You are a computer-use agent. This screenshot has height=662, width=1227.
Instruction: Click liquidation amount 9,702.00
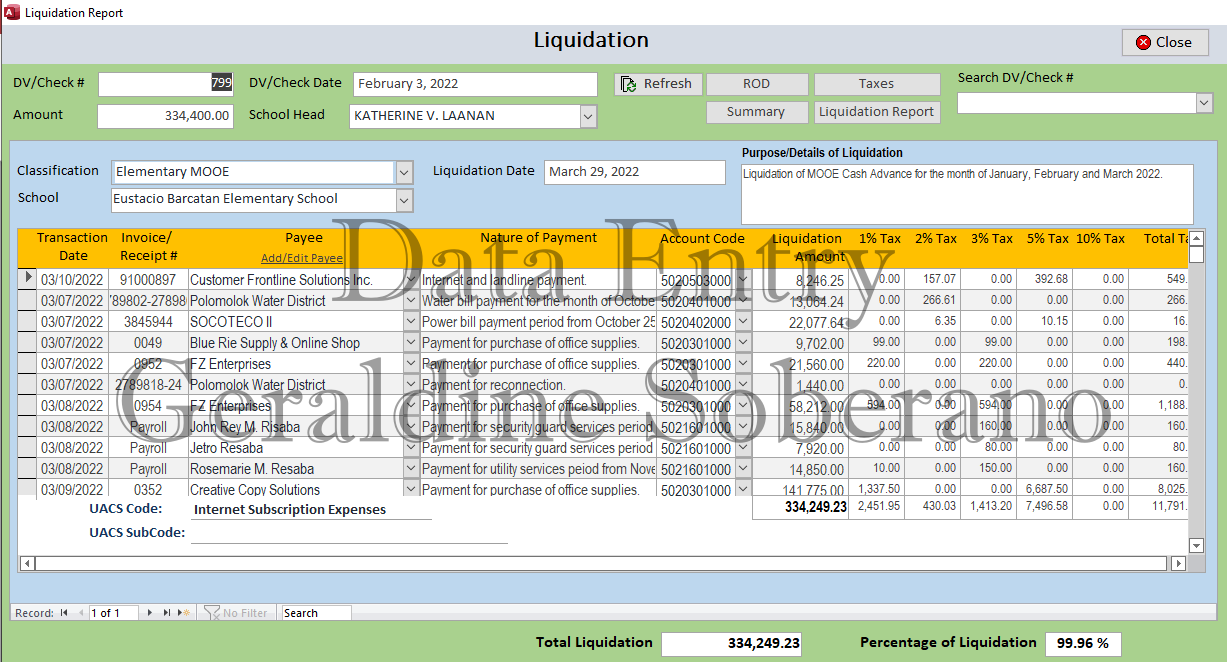tap(799, 343)
